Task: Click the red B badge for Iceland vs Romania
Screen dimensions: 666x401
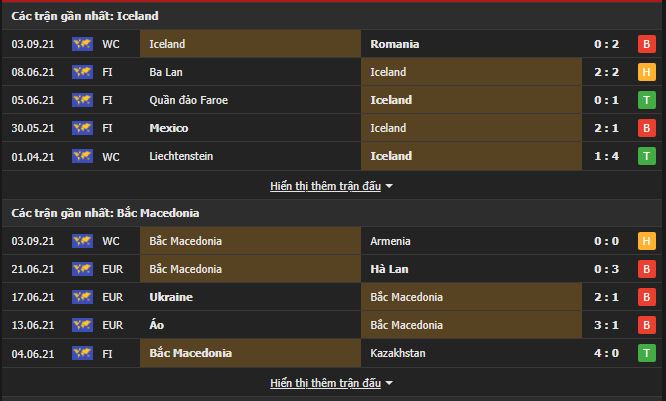Action: pyautogui.click(x=646, y=44)
